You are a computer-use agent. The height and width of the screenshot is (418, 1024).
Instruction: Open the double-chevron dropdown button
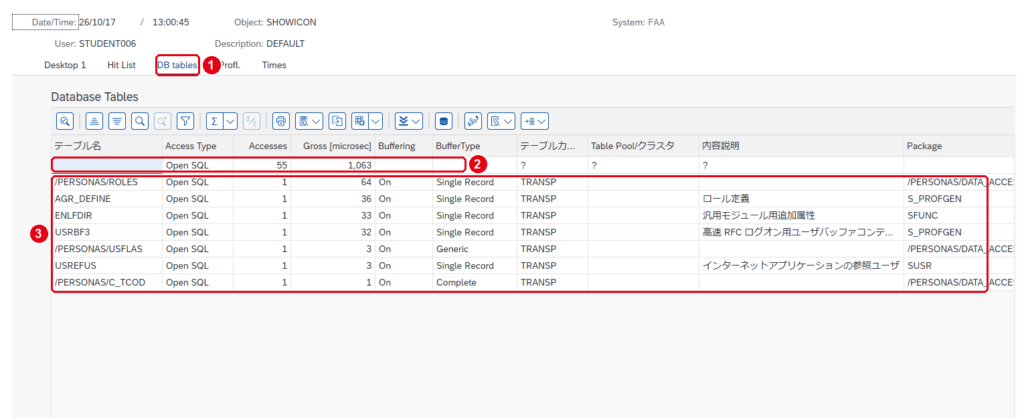pyautogui.click(x=409, y=121)
